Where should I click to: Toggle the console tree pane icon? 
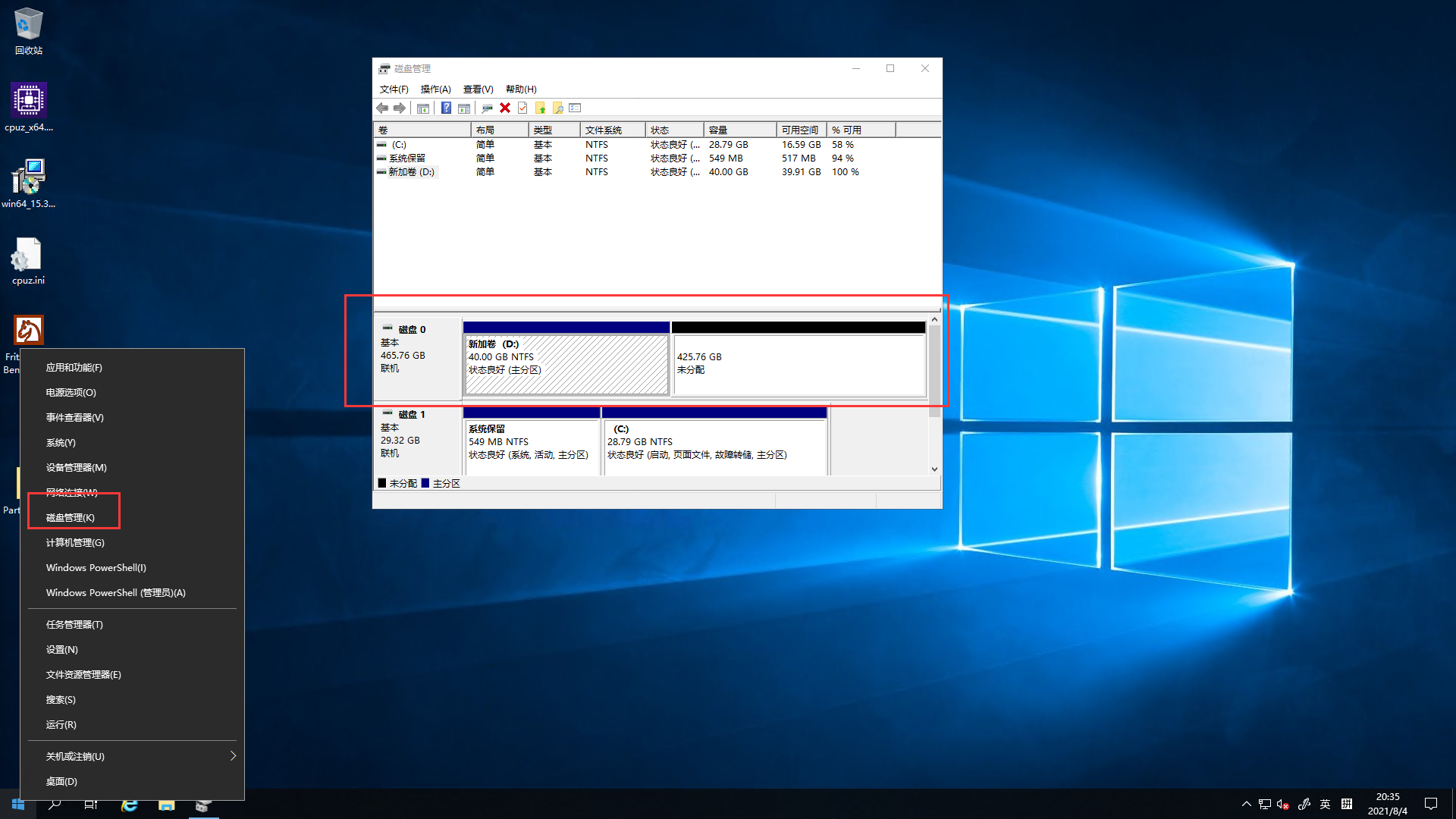[x=423, y=108]
